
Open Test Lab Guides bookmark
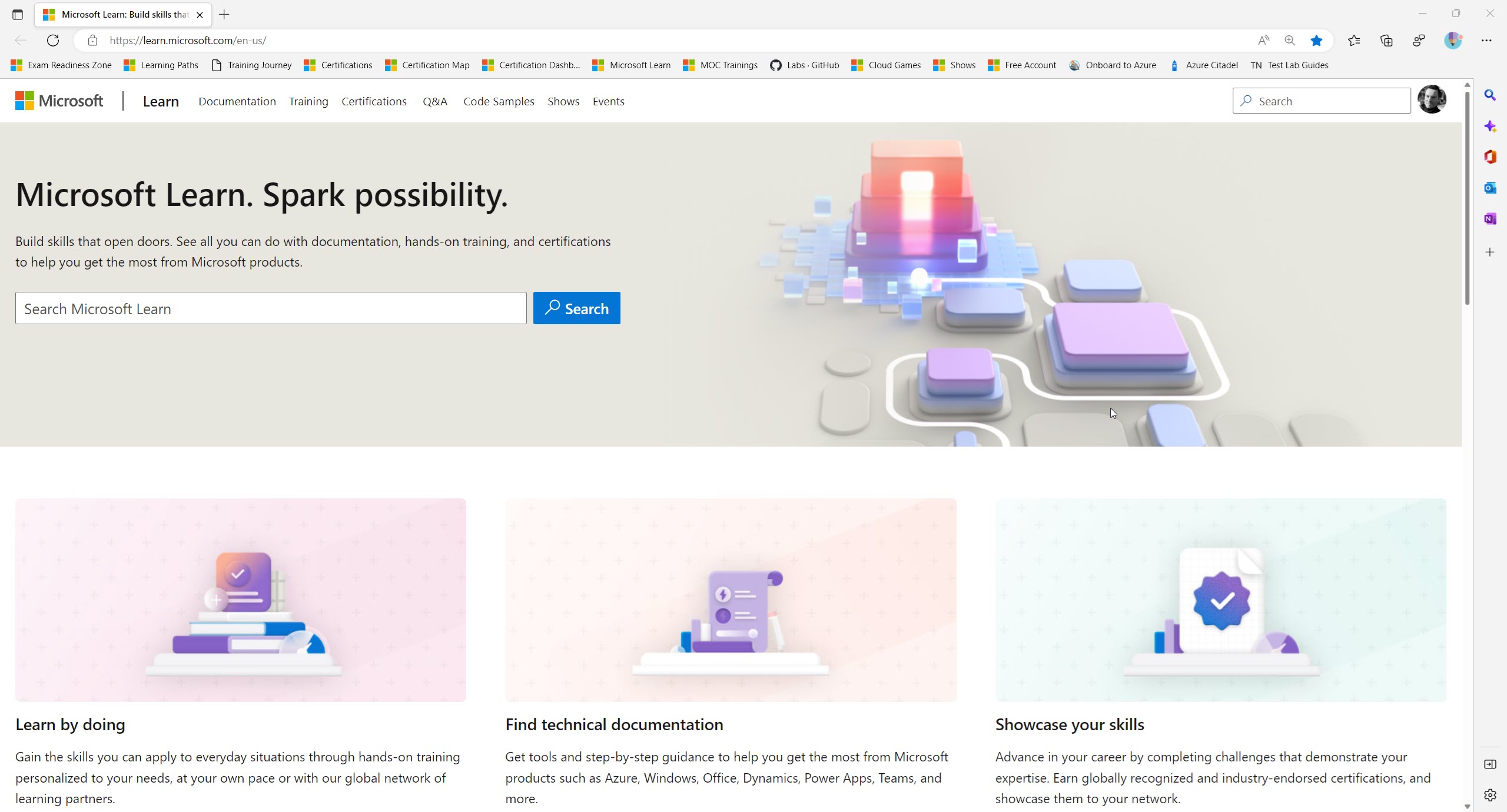(x=1289, y=65)
